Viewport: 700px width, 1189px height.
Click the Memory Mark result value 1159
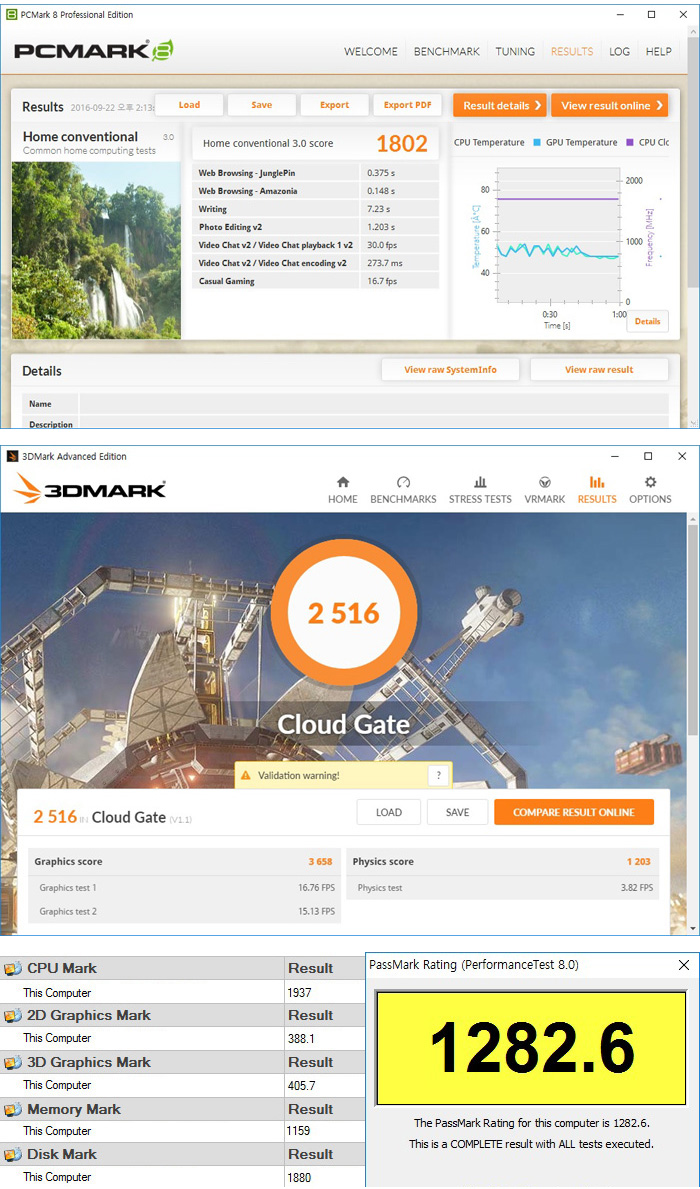click(300, 1131)
